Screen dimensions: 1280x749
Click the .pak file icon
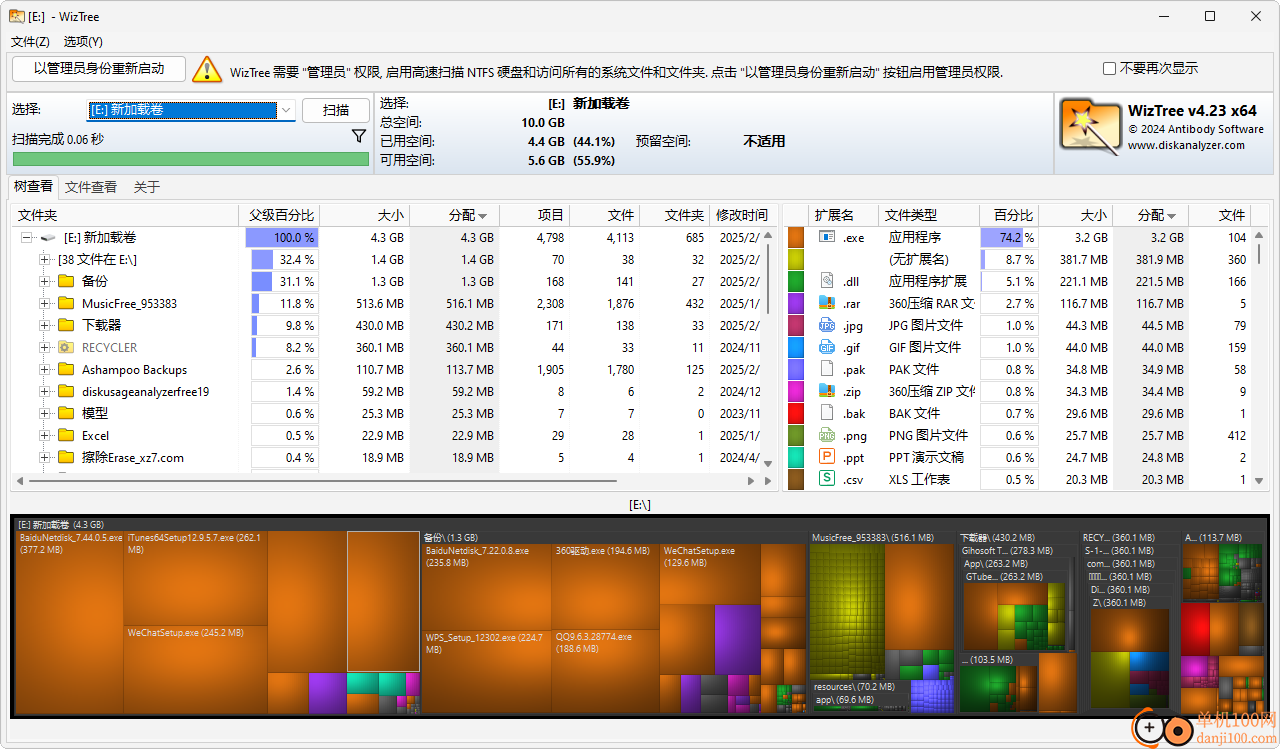827,369
